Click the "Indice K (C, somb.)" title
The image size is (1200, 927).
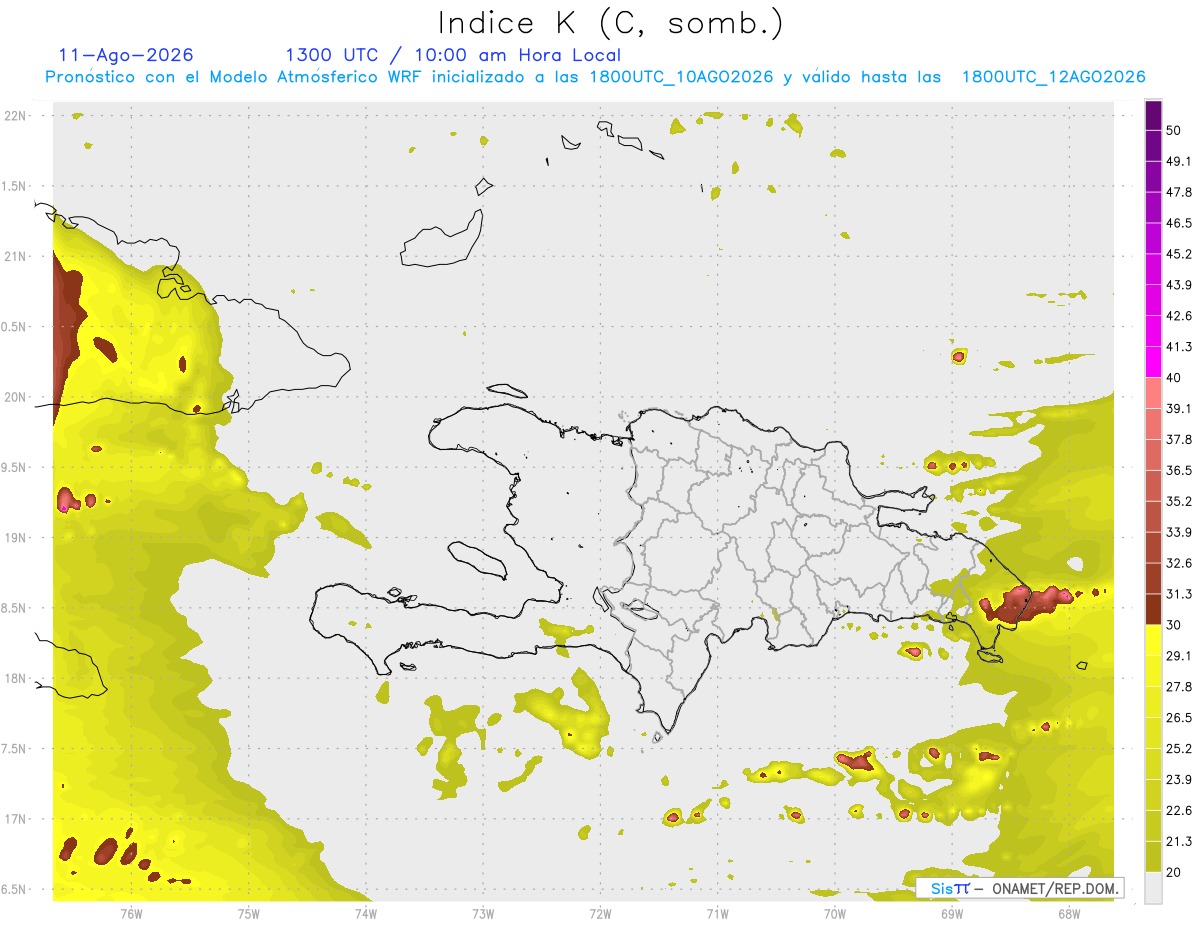[611, 24]
